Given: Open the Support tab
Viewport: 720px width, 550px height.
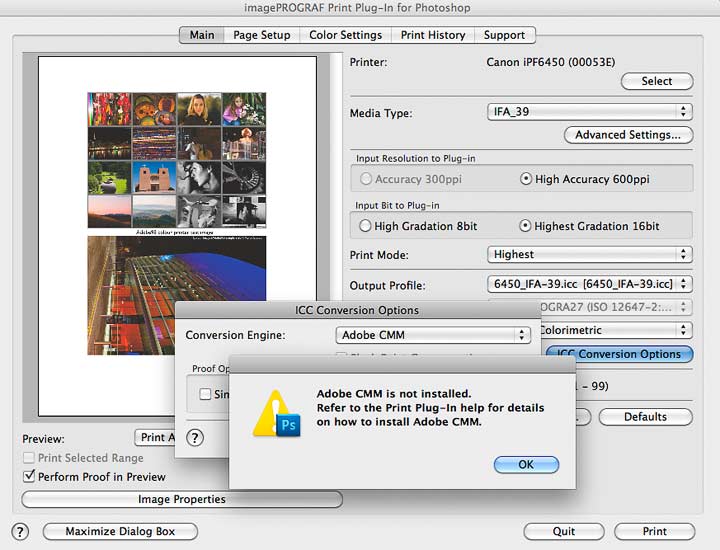Looking at the screenshot, I should pyautogui.click(x=504, y=35).
